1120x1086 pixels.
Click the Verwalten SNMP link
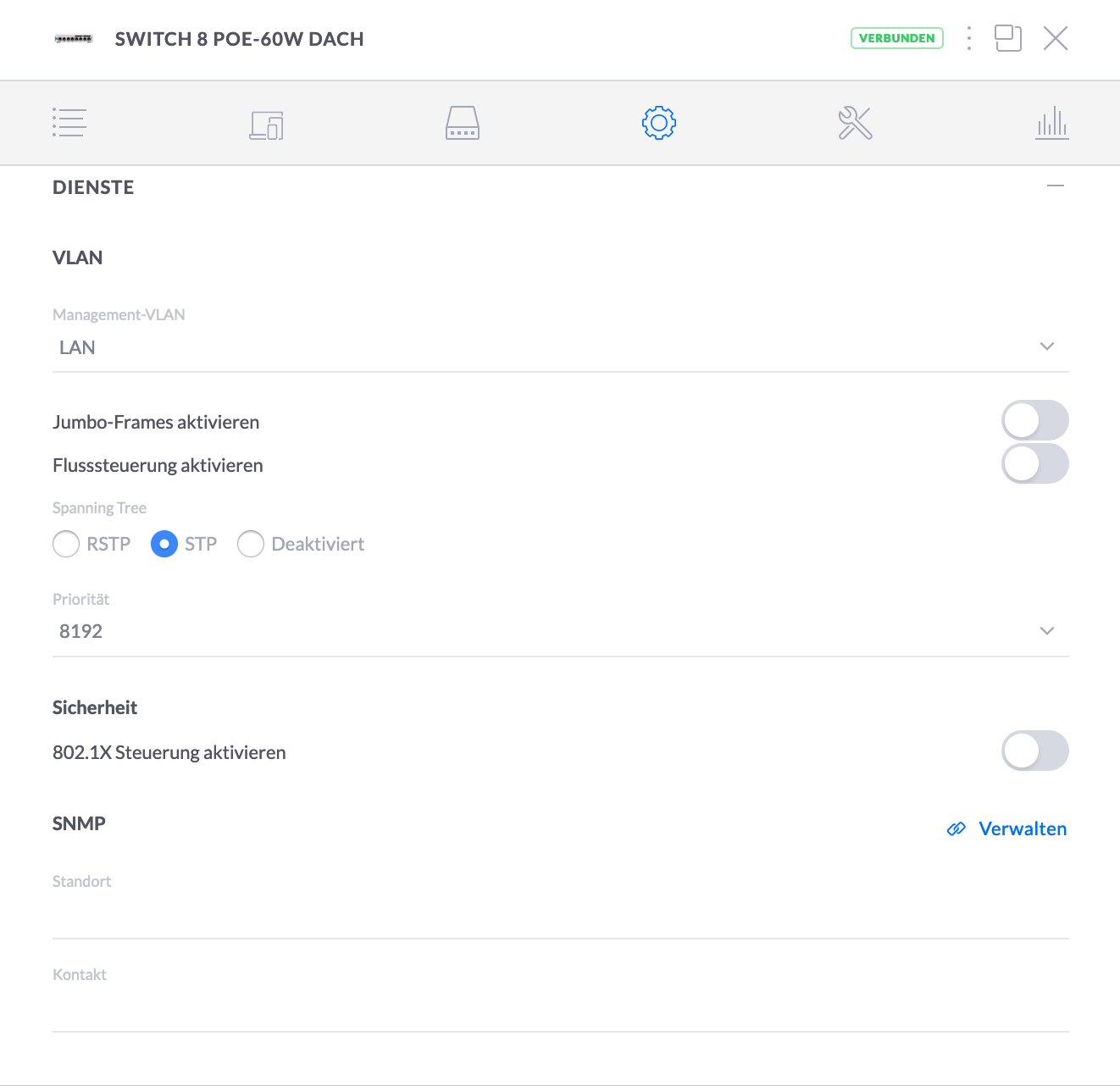tap(1006, 828)
